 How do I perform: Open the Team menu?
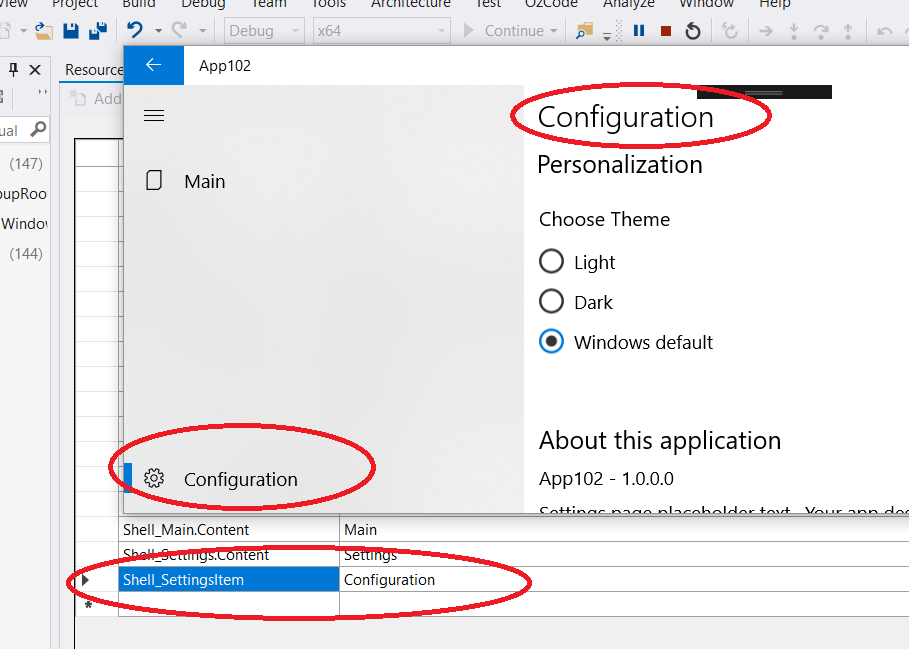point(268,3)
